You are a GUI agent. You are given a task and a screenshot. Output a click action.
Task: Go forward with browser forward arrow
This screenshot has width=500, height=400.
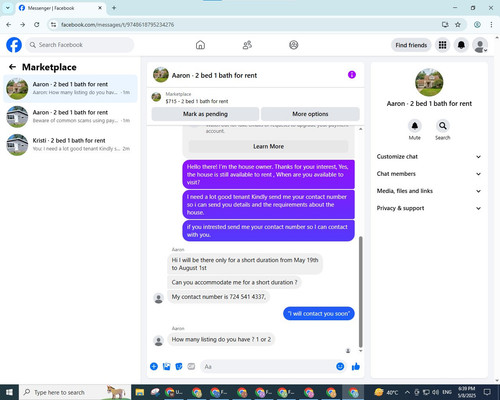click(x=22, y=25)
